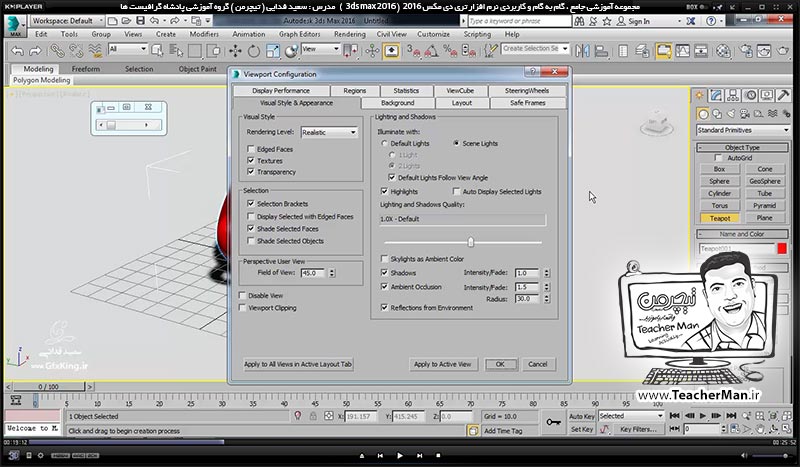This screenshot has height=467, width=800.
Task: Toggle the Ambient Occlusion checkbox
Action: [x=384, y=287]
